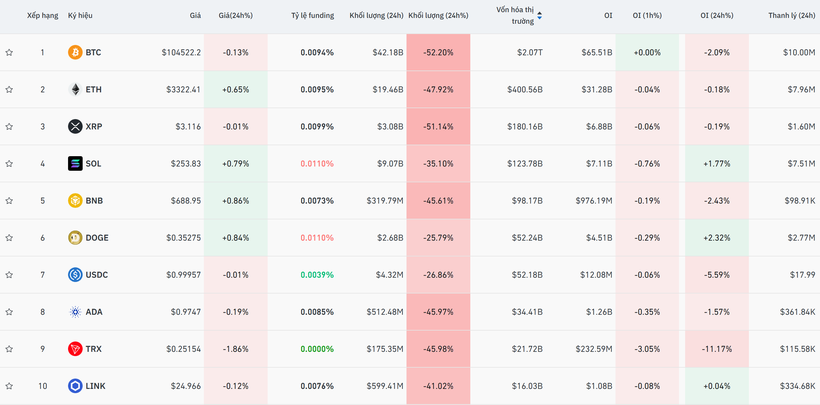This screenshot has height=405, width=820.
Task: Toggle favorite star for BTC row
Action: point(9,52)
